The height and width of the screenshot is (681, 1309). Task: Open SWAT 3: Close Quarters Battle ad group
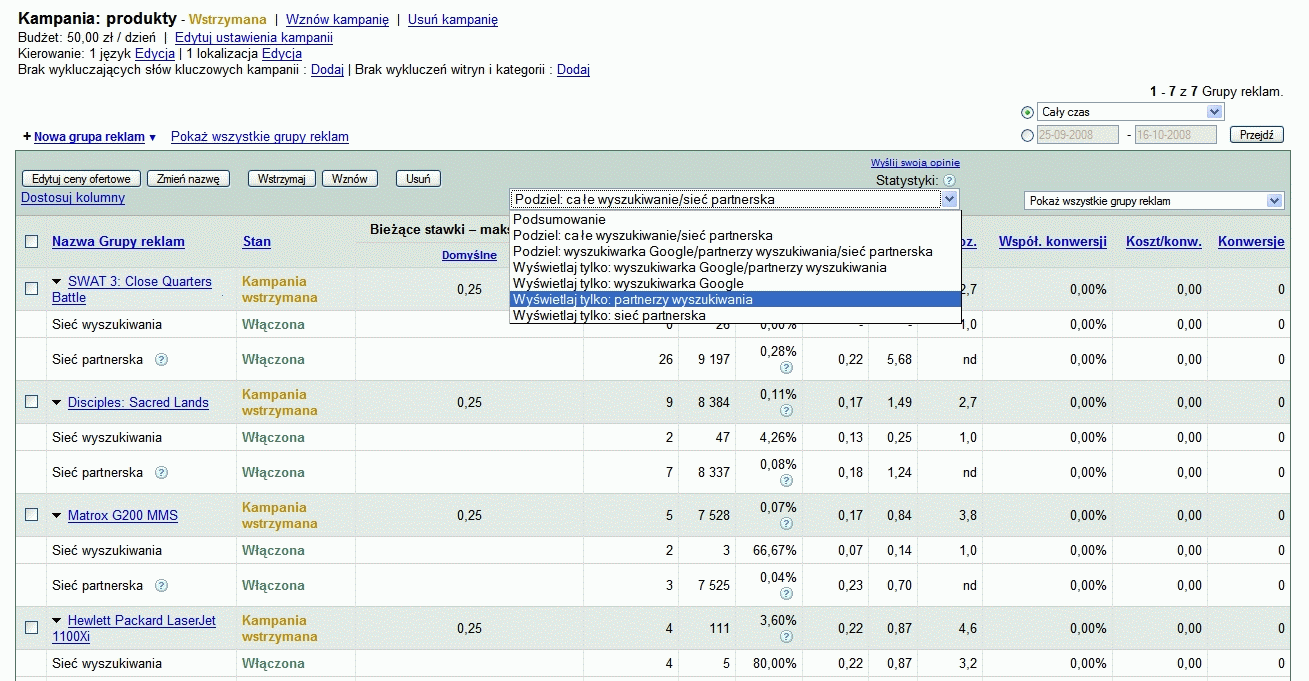pos(132,289)
